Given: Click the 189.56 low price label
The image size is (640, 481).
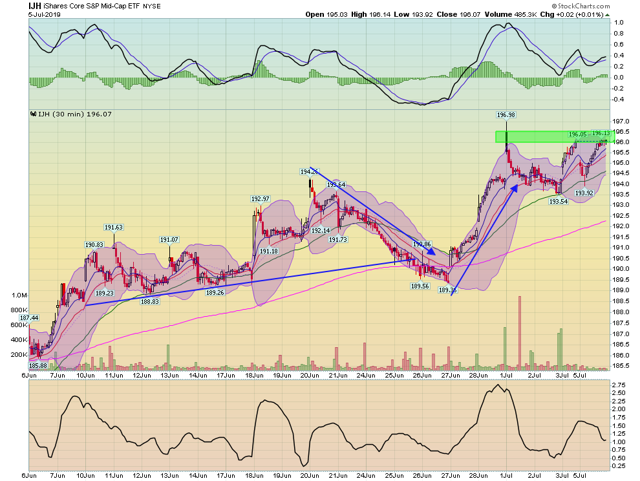Looking at the screenshot, I should [x=420, y=286].
